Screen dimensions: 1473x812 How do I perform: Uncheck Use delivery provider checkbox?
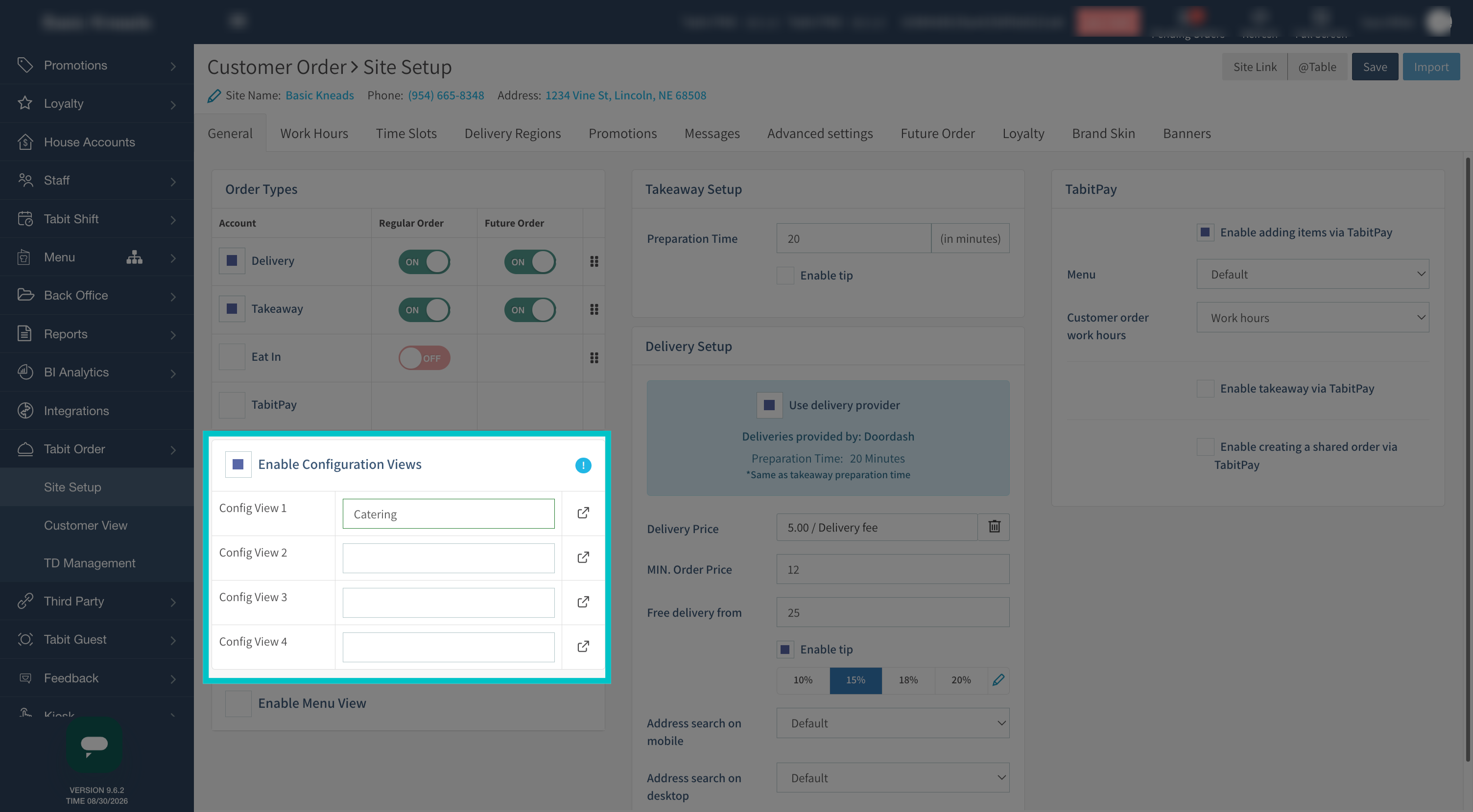(769, 405)
